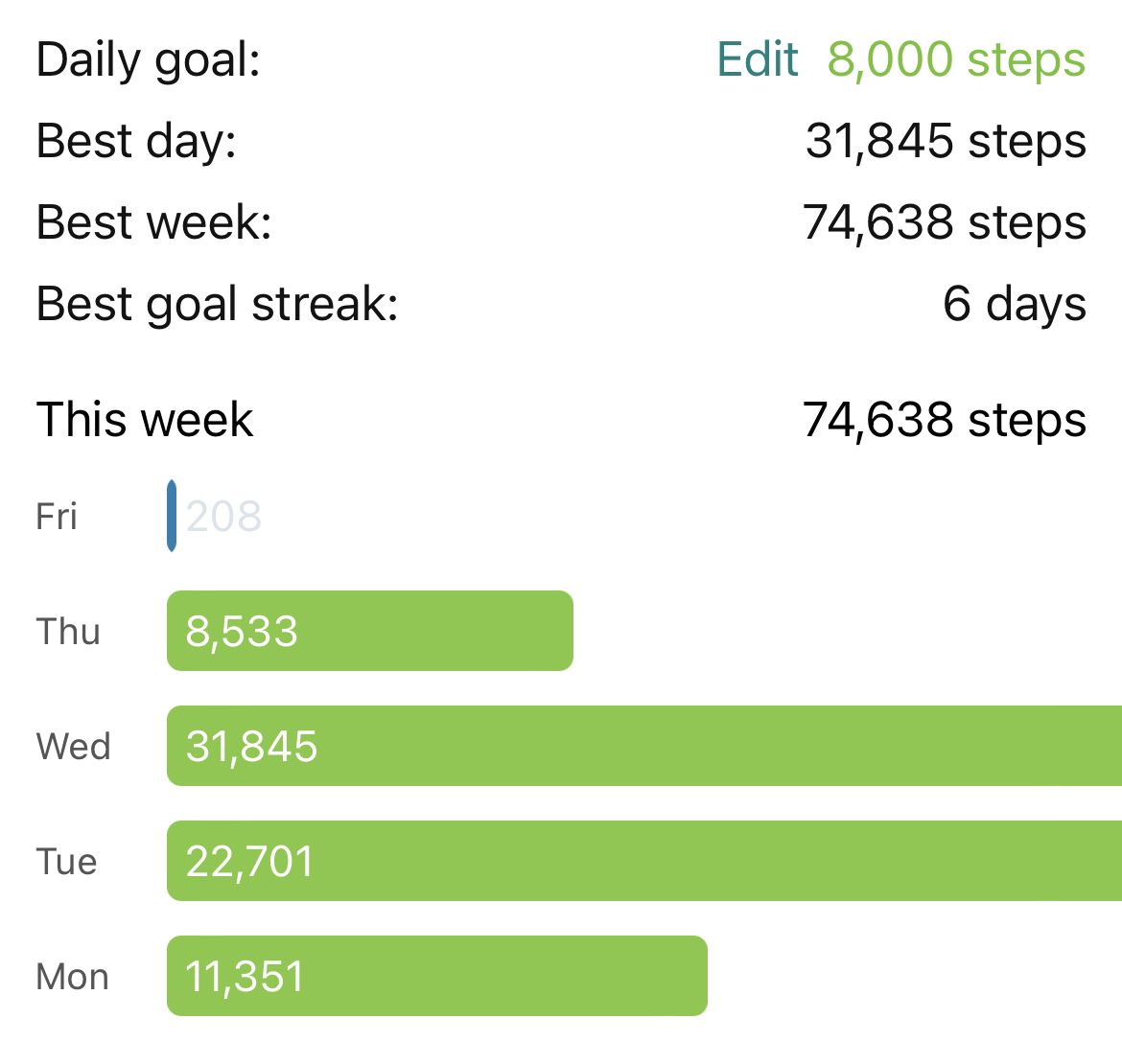Select the Tuesday 22,701 steps bar

click(644, 861)
